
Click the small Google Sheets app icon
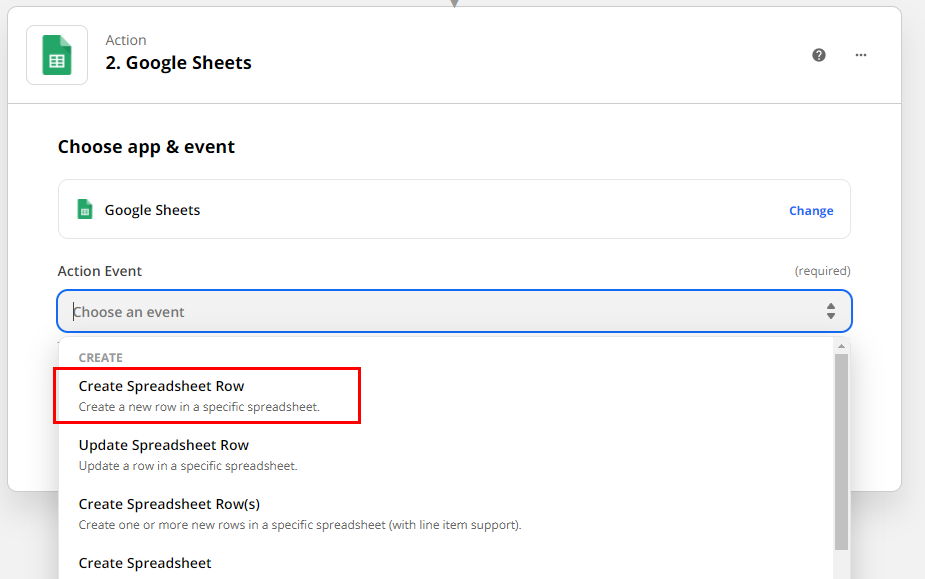[x=85, y=210]
